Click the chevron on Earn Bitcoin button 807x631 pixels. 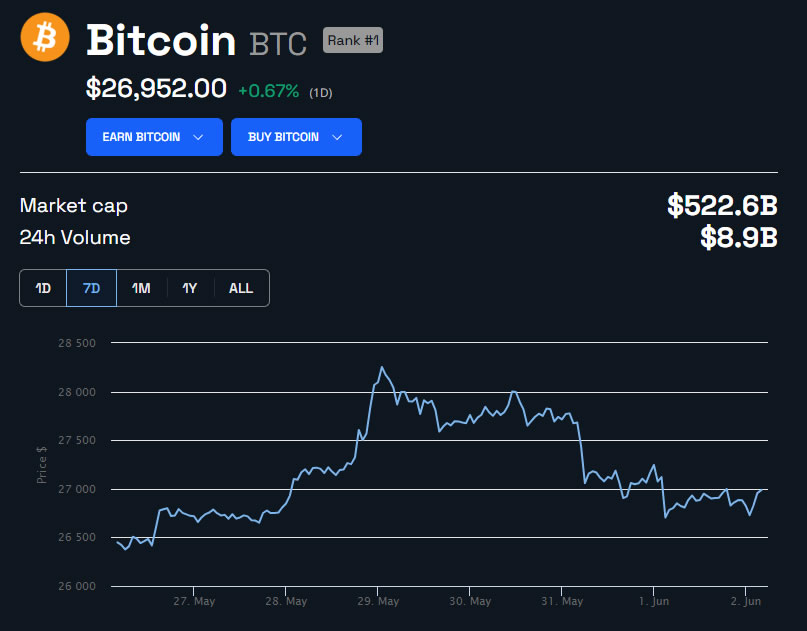point(198,137)
